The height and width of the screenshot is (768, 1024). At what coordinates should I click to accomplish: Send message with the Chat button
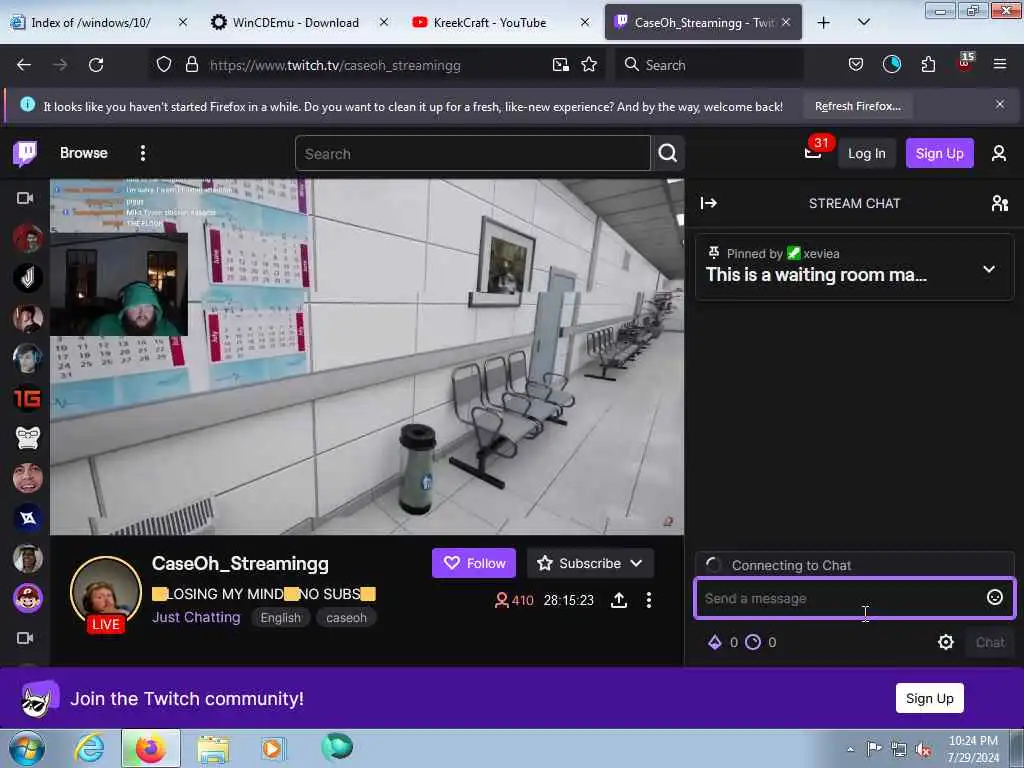point(990,642)
